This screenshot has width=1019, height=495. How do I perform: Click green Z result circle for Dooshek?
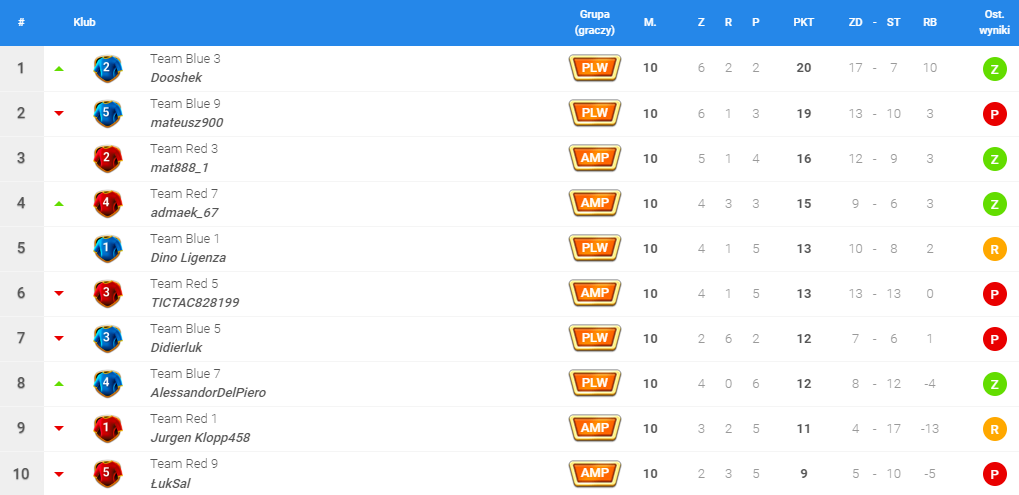click(x=994, y=69)
